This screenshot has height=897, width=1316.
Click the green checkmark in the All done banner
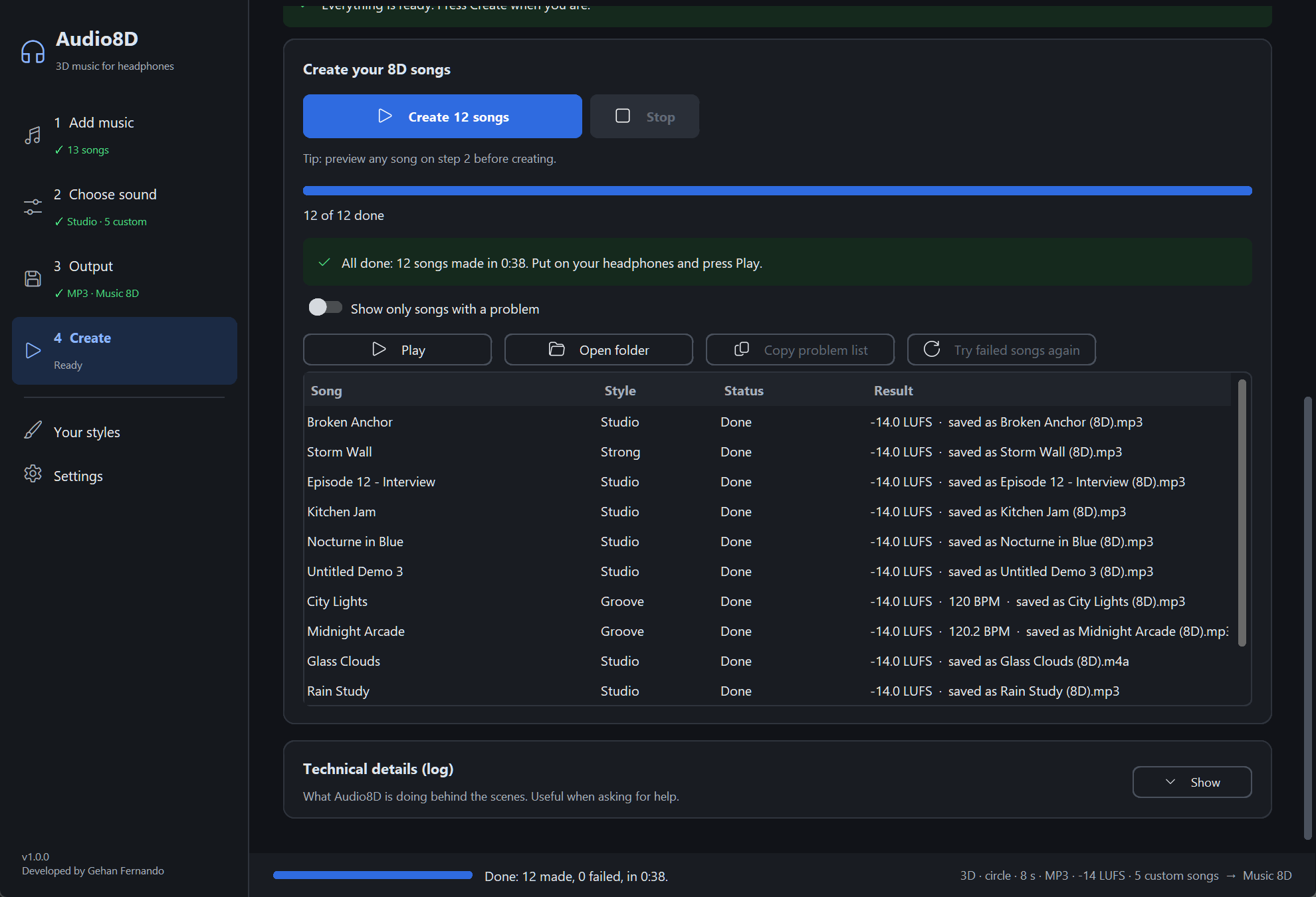(324, 262)
